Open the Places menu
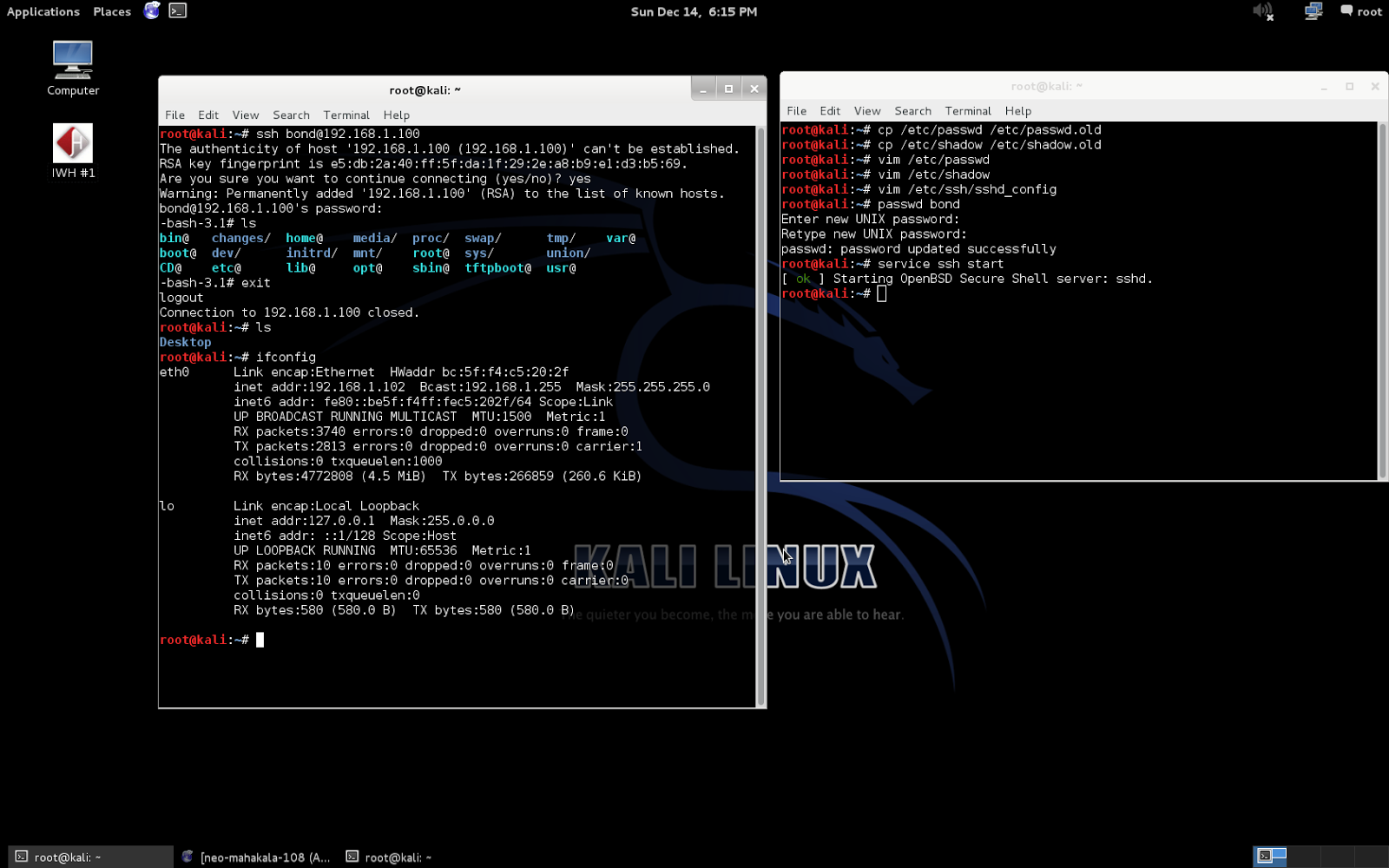The image size is (1389, 868). [112, 11]
